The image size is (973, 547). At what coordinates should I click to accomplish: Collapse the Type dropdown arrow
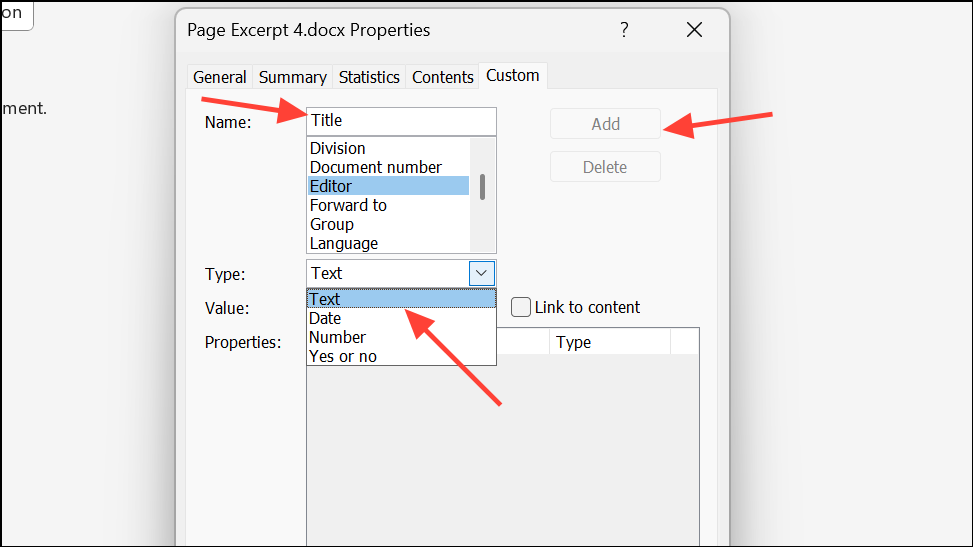pyautogui.click(x=481, y=273)
